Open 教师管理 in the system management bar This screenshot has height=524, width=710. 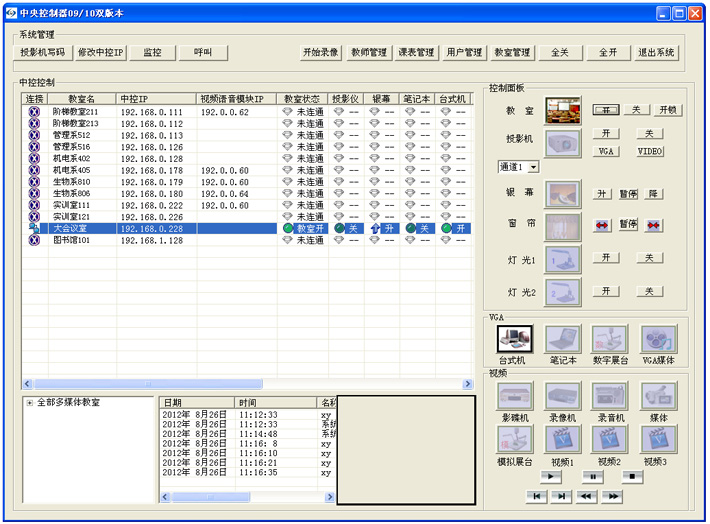370,53
